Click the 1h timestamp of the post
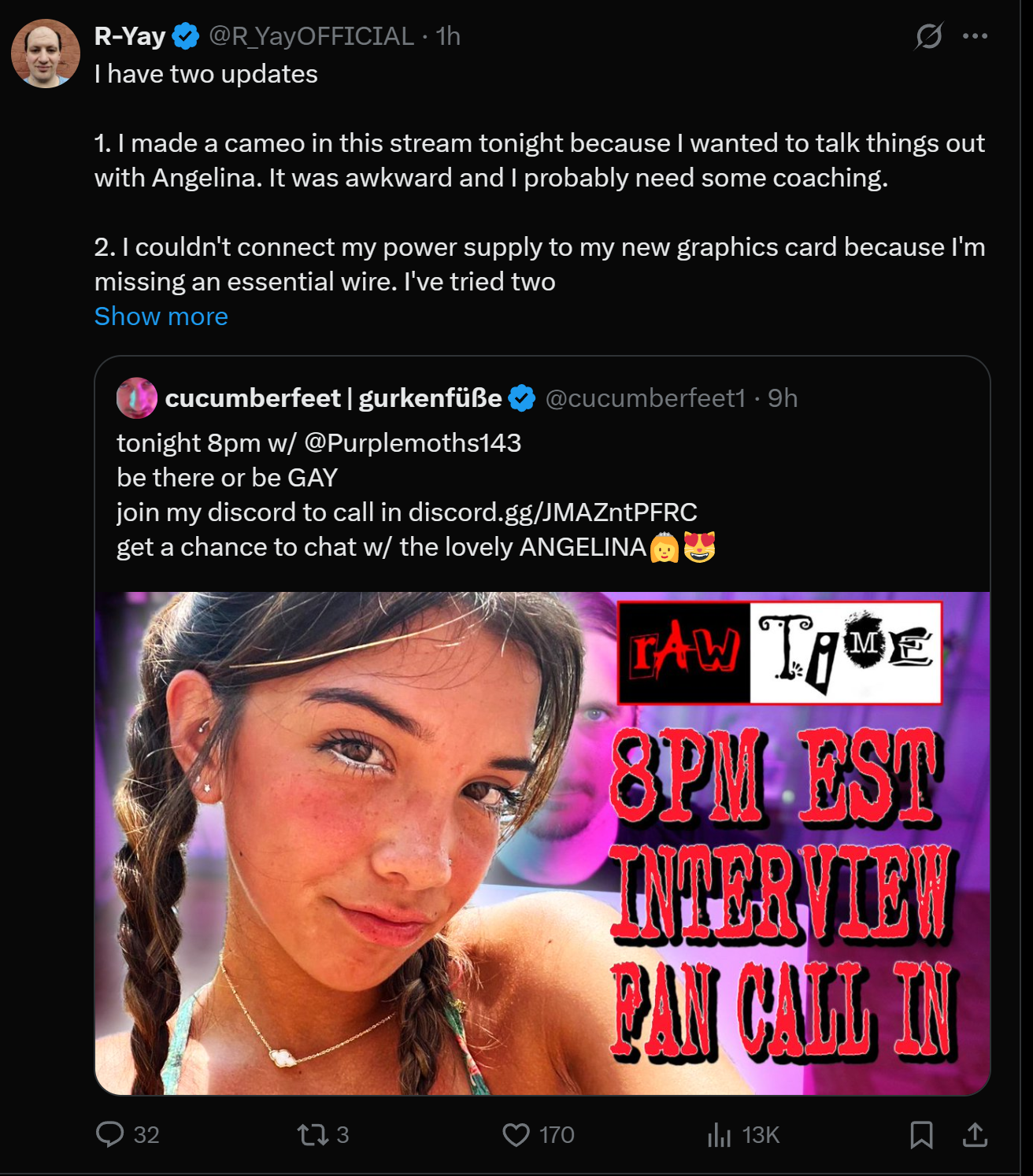This screenshot has width=1033, height=1176. (448, 36)
